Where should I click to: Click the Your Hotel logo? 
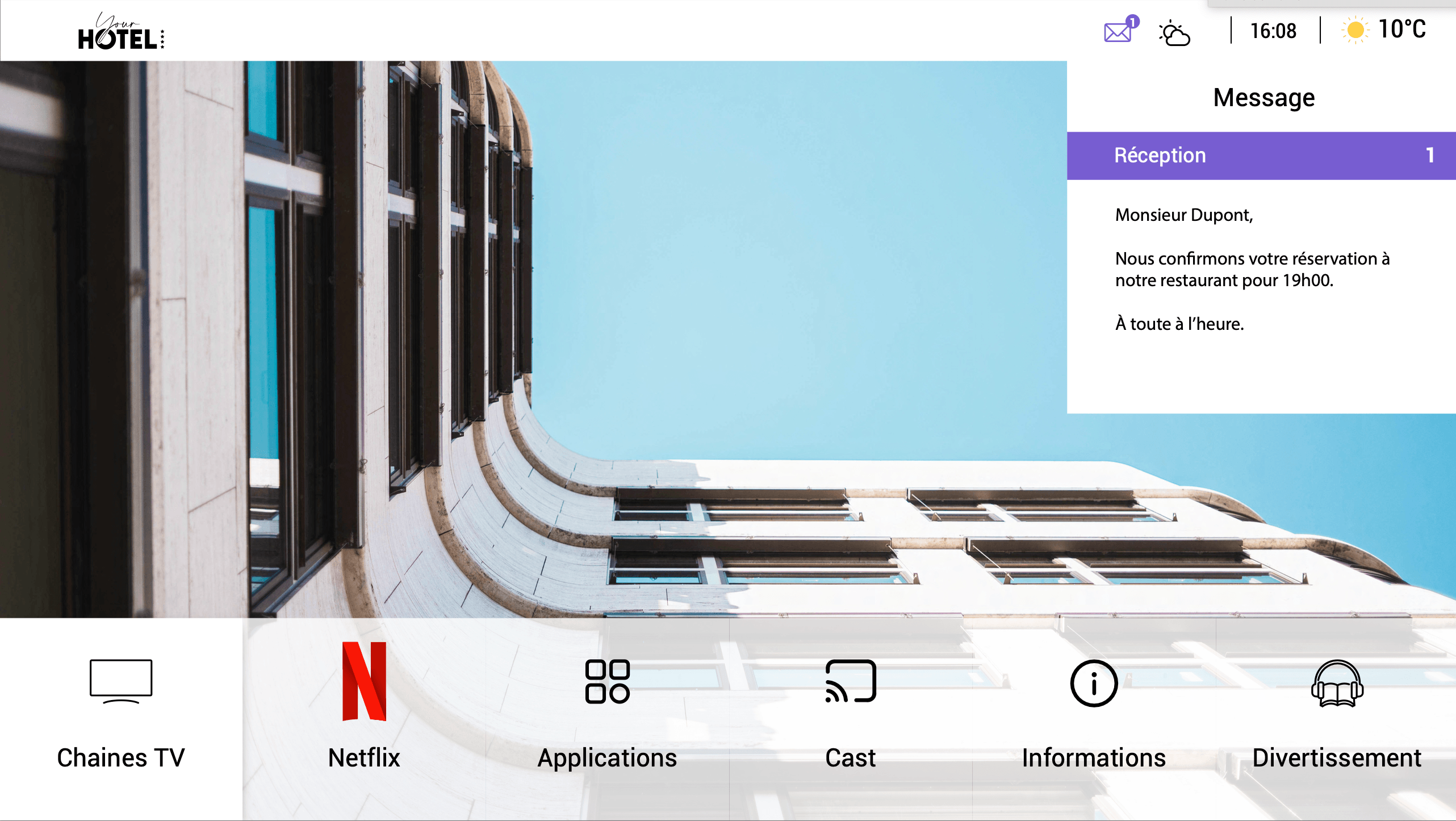click(121, 32)
